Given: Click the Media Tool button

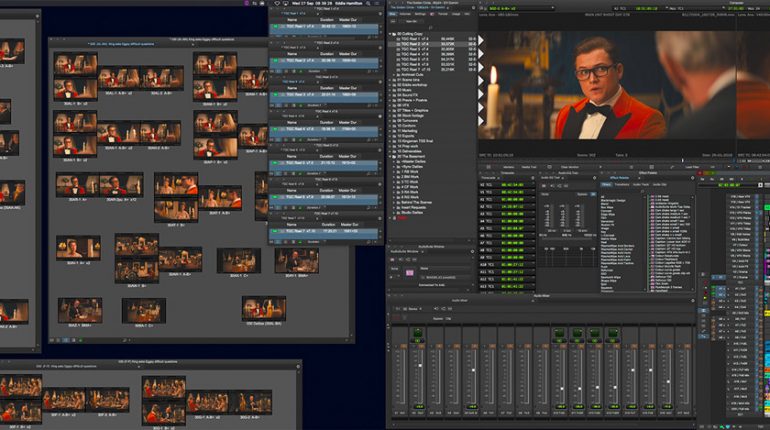Looking at the screenshot, I should click(x=529, y=167).
